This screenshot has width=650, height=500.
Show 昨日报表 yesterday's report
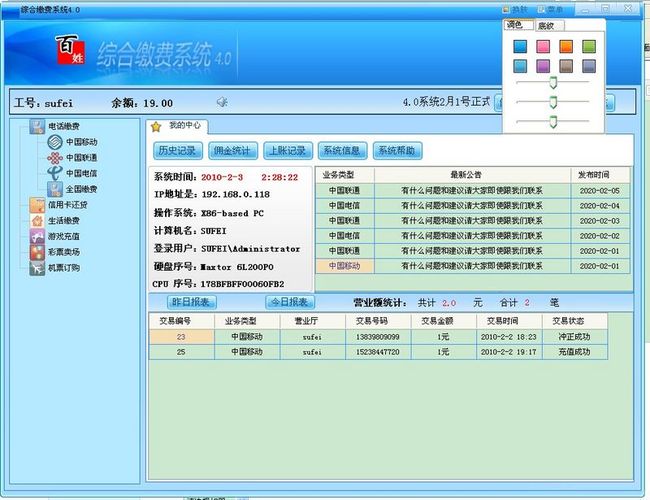(192, 302)
